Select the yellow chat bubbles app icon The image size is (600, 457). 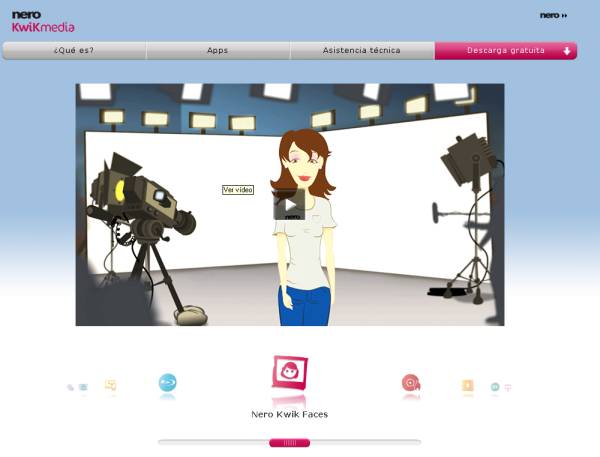coord(111,385)
